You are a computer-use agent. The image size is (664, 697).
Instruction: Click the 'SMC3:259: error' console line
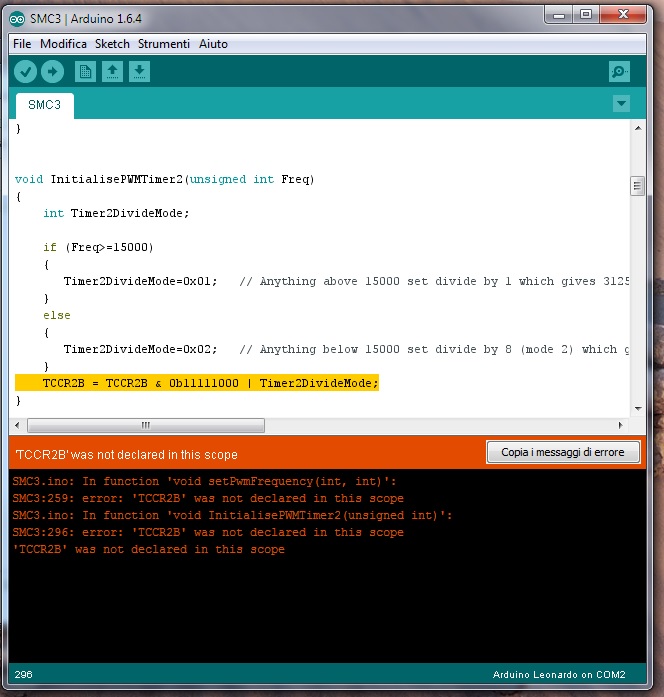click(208, 498)
